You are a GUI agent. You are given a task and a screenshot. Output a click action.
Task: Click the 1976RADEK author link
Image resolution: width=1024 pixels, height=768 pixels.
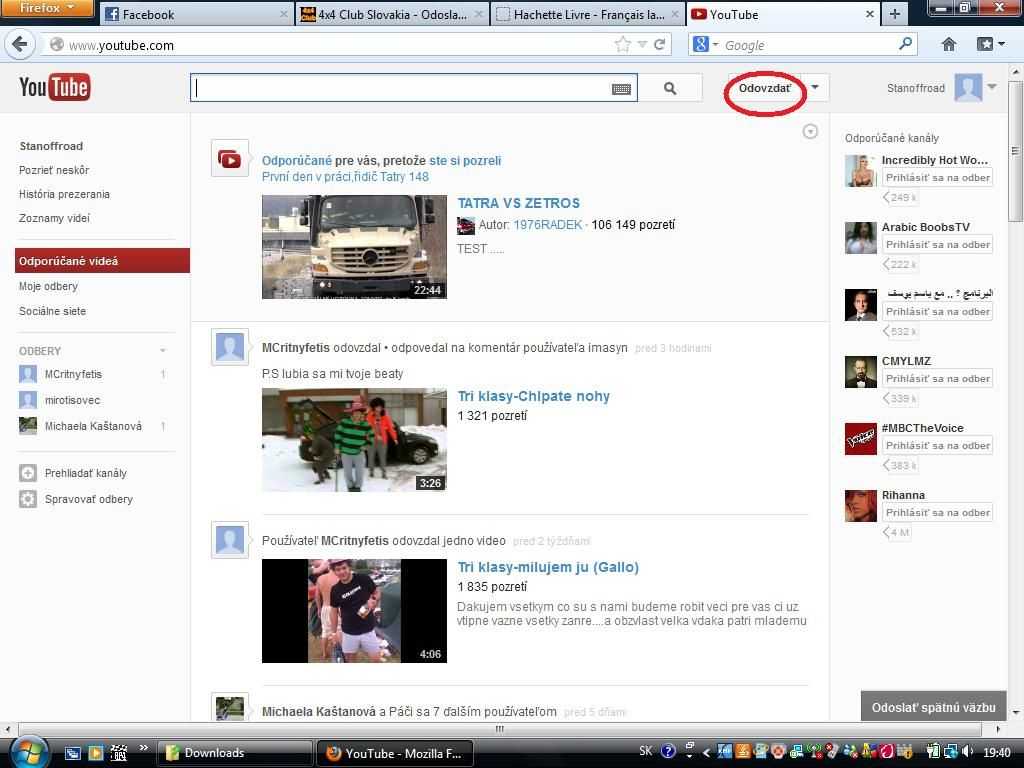click(x=547, y=225)
